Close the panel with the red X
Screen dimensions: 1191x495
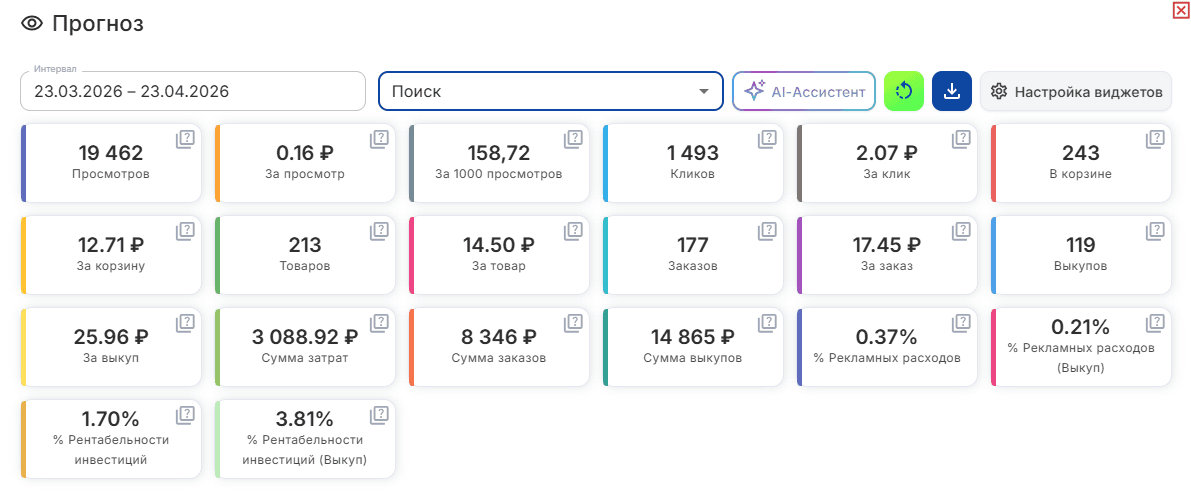pyautogui.click(x=1180, y=9)
